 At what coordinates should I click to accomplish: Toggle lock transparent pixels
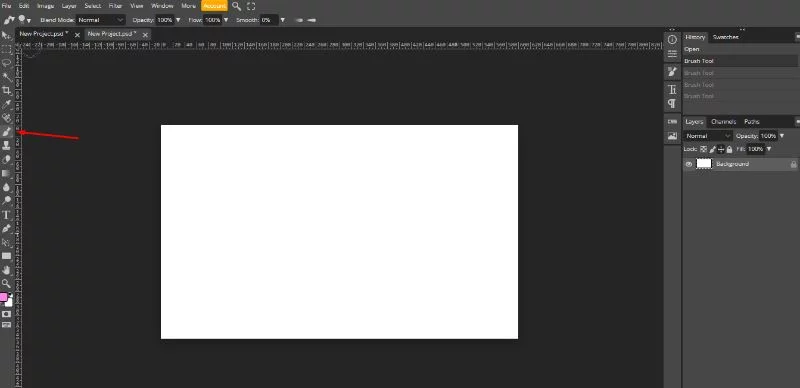[704, 150]
